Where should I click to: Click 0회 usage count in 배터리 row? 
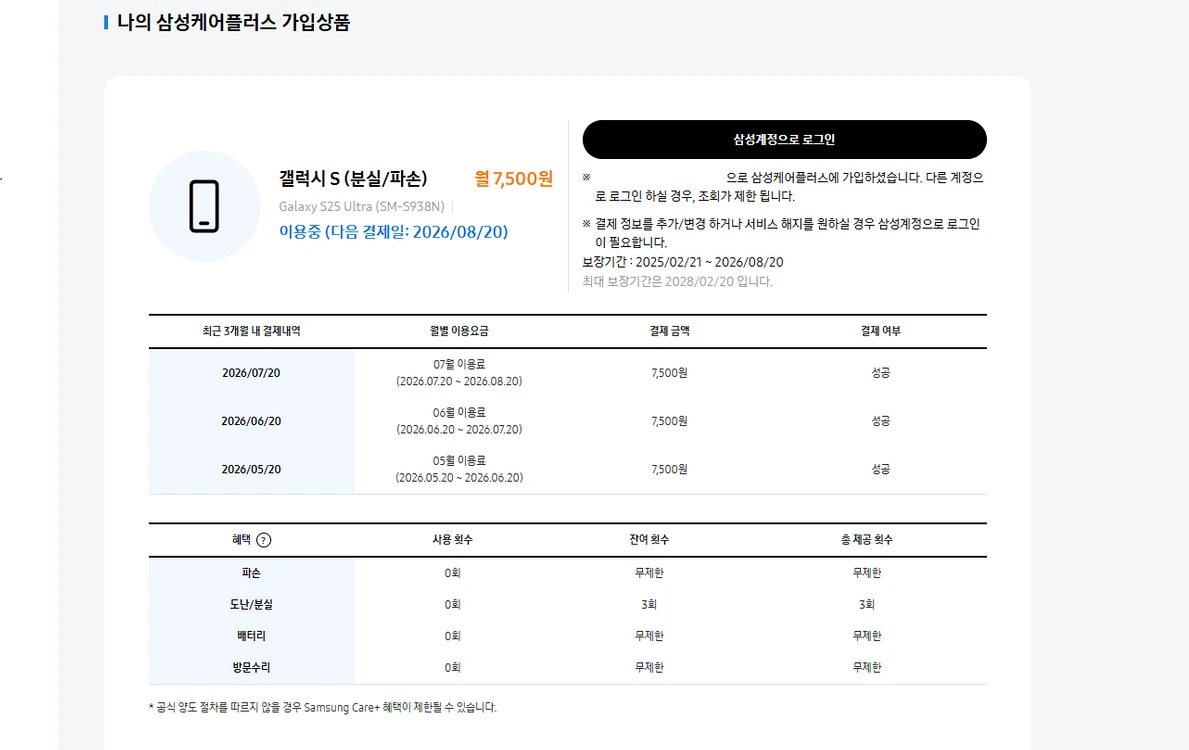453,636
